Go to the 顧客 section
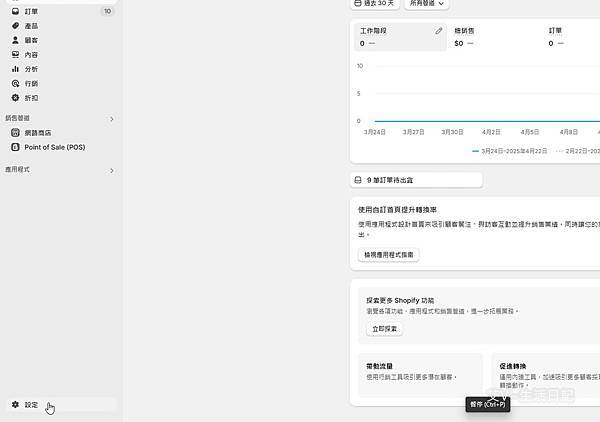Image resolution: width=600 pixels, height=422 pixels. coord(61,40)
